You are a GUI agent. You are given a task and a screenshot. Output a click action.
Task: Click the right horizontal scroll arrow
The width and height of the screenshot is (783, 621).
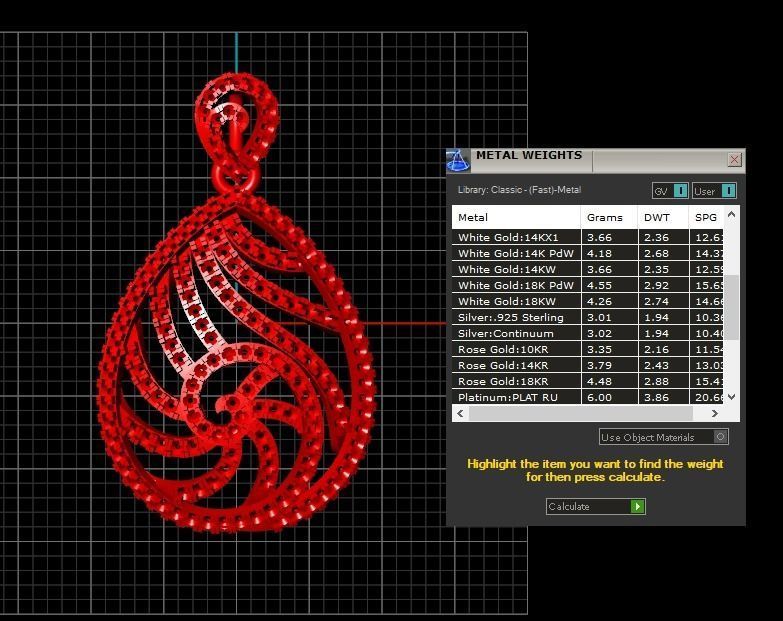click(x=715, y=413)
